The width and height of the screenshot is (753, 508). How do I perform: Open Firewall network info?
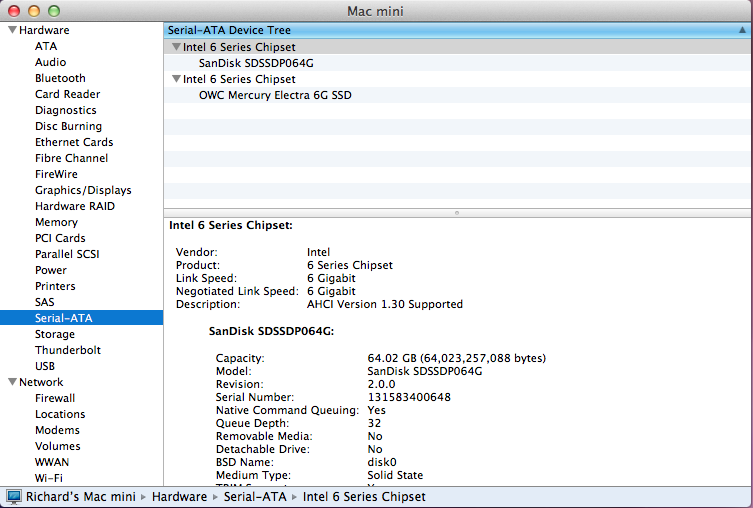[x=55, y=398]
